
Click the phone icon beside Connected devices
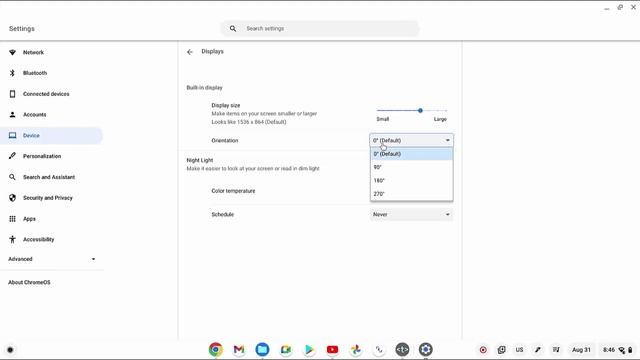click(12, 94)
